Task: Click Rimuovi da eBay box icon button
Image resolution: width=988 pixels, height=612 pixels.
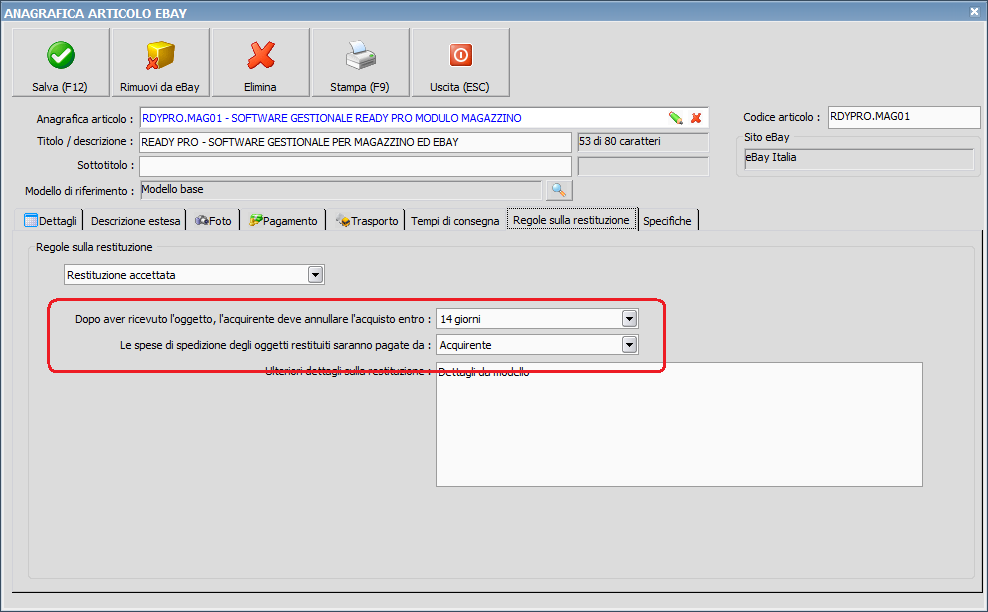Action: (x=160, y=62)
